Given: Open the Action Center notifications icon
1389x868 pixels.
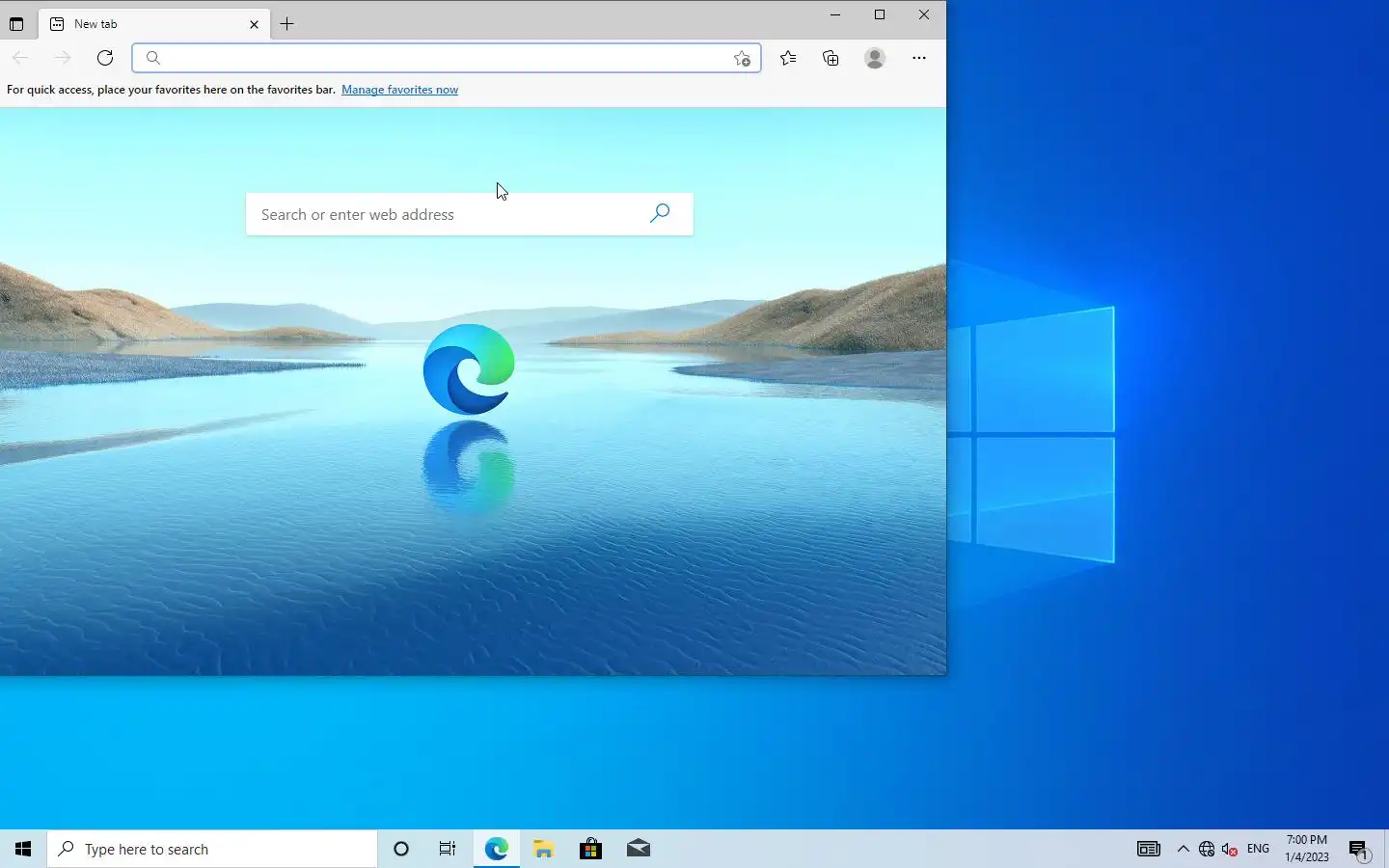Looking at the screenshot, I should point(1359,849).
